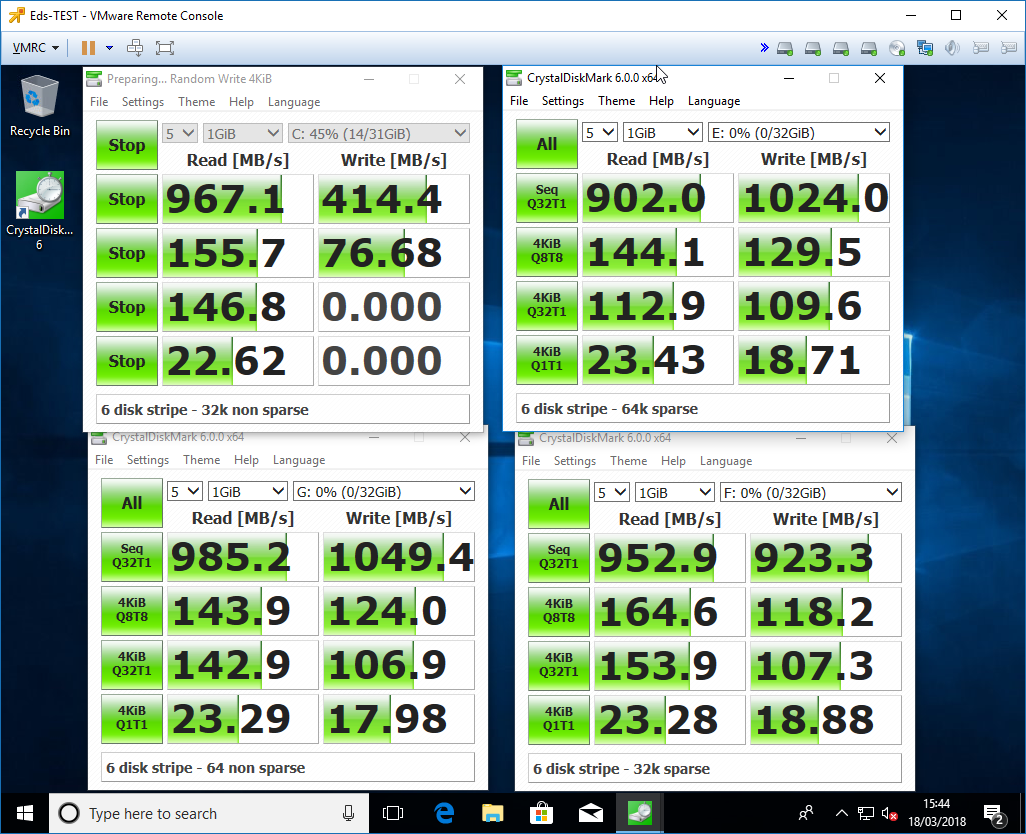
Task: Open E: 0% (0/32GiB) drive dropdown
Action: click(799, 133)
